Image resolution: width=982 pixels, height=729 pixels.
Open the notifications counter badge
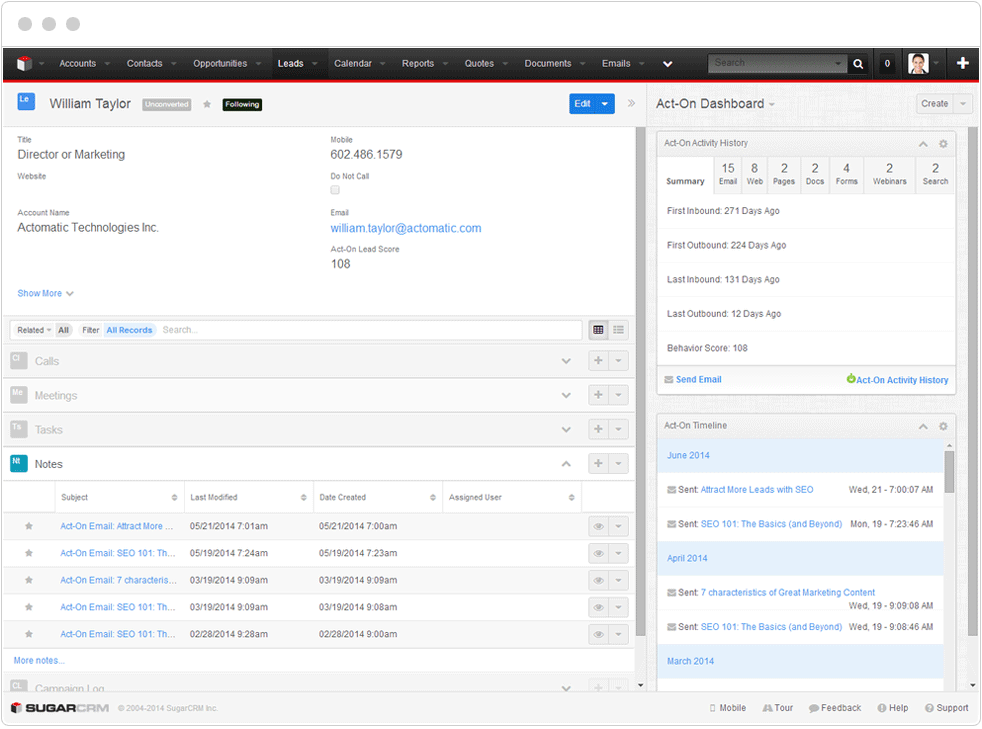887,63
